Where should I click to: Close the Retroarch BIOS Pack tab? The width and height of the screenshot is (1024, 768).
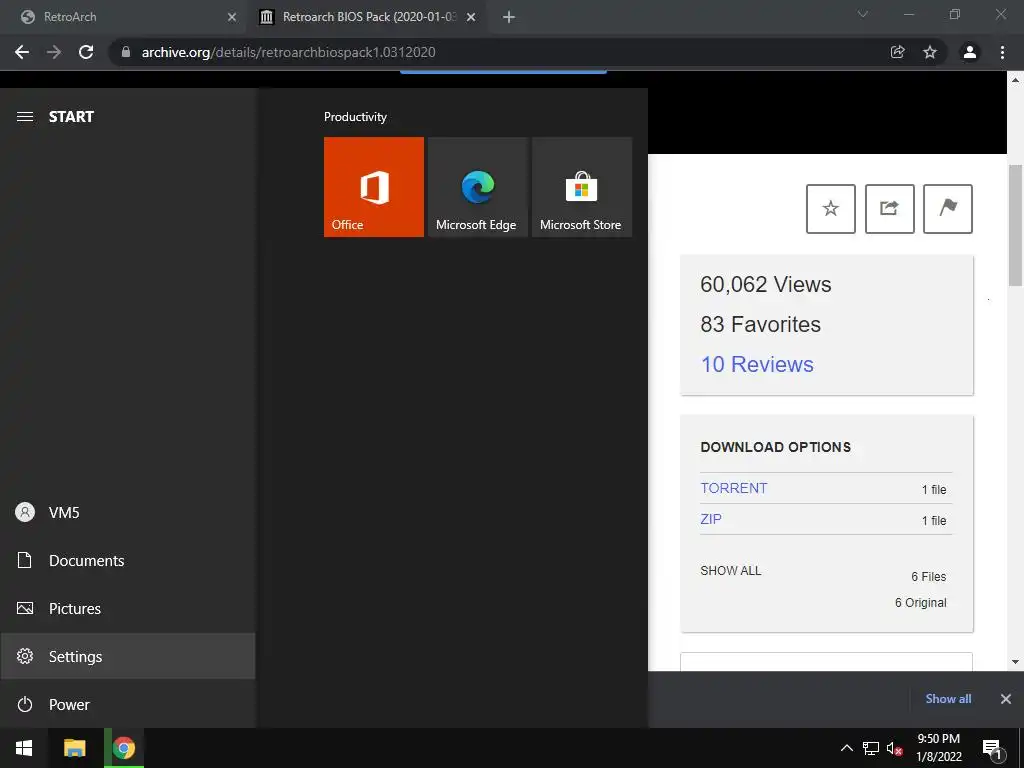click(471, 17)
